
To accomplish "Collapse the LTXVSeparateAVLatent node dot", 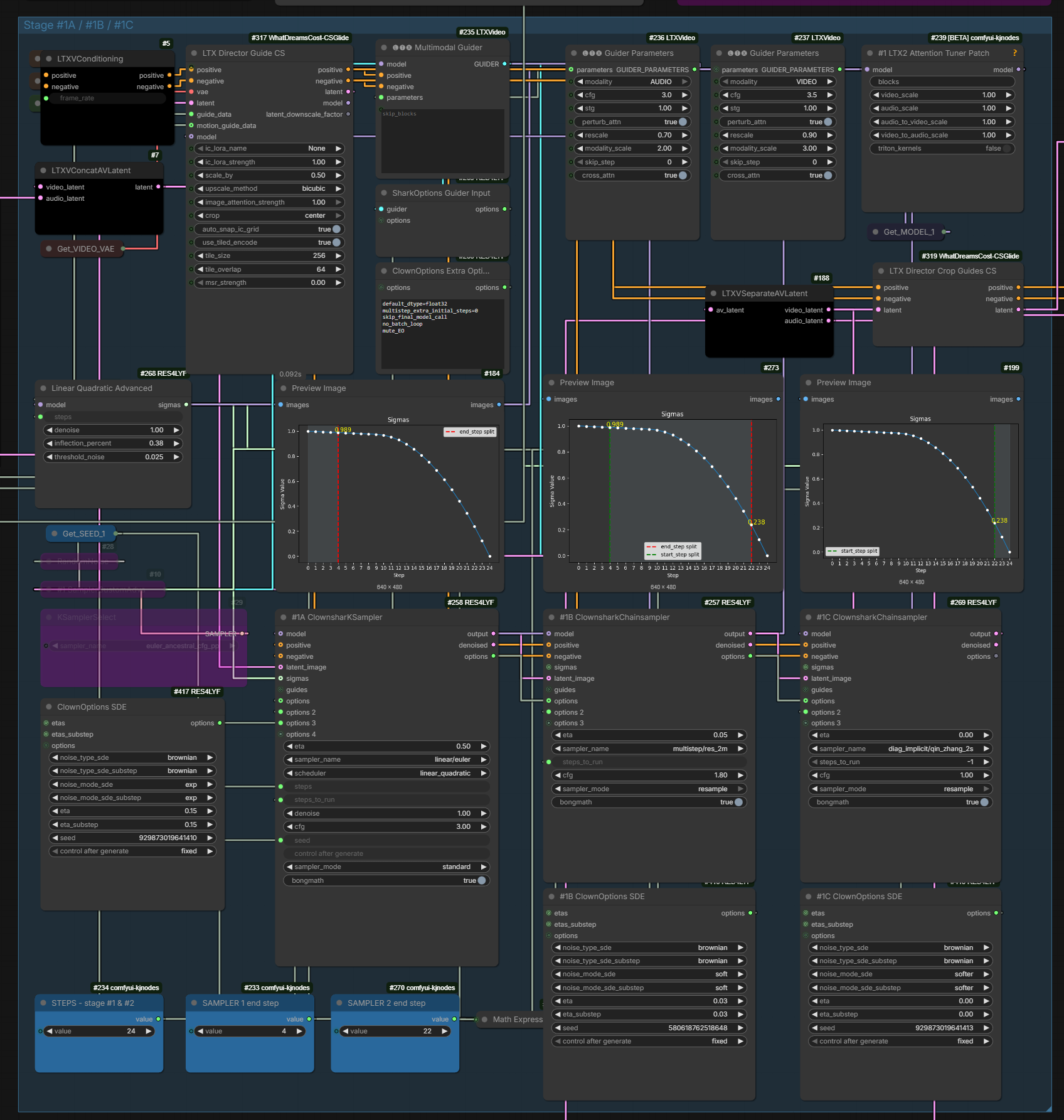I will pyautogui.click(x=713, y=294).
